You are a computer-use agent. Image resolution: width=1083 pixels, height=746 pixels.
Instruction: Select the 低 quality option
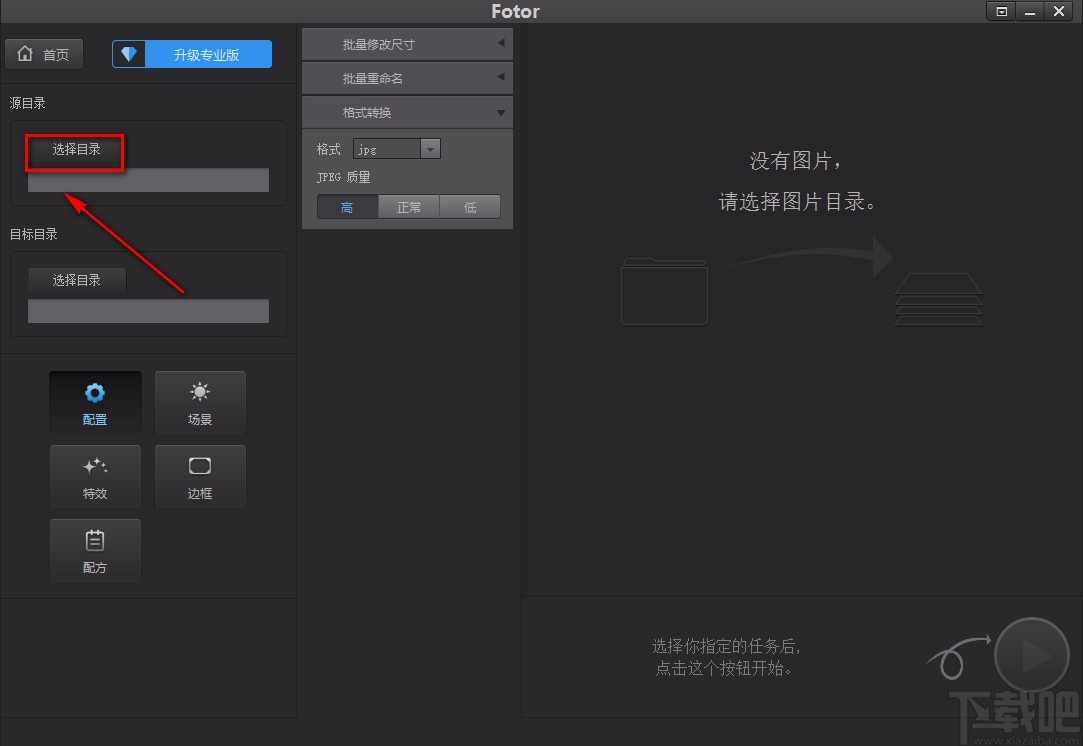(x=470, y=207)
